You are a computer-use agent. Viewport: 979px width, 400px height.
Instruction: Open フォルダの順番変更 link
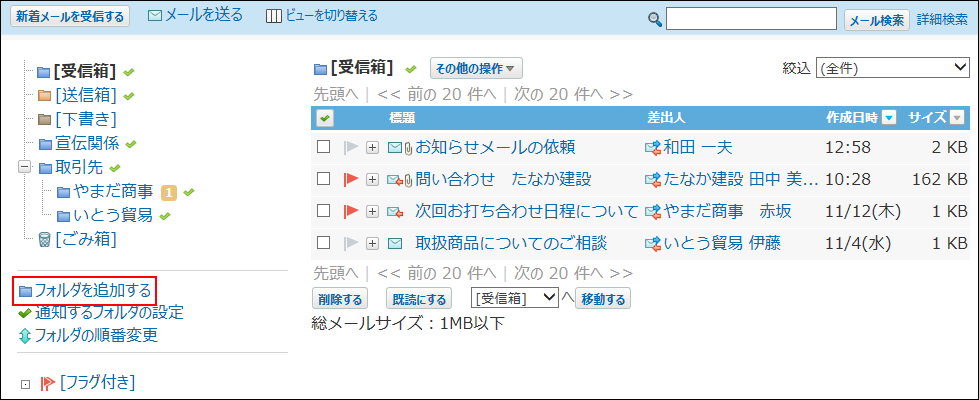pyautogui.click(x=96, y=335)
